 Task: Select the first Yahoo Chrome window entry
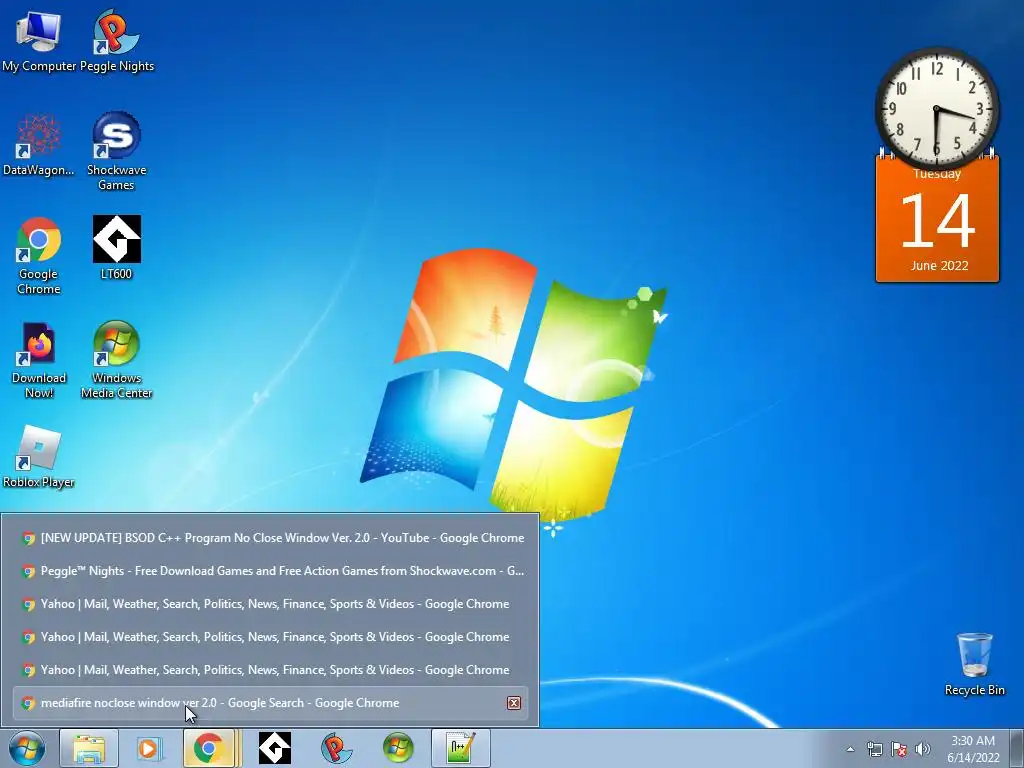(270, 604)
